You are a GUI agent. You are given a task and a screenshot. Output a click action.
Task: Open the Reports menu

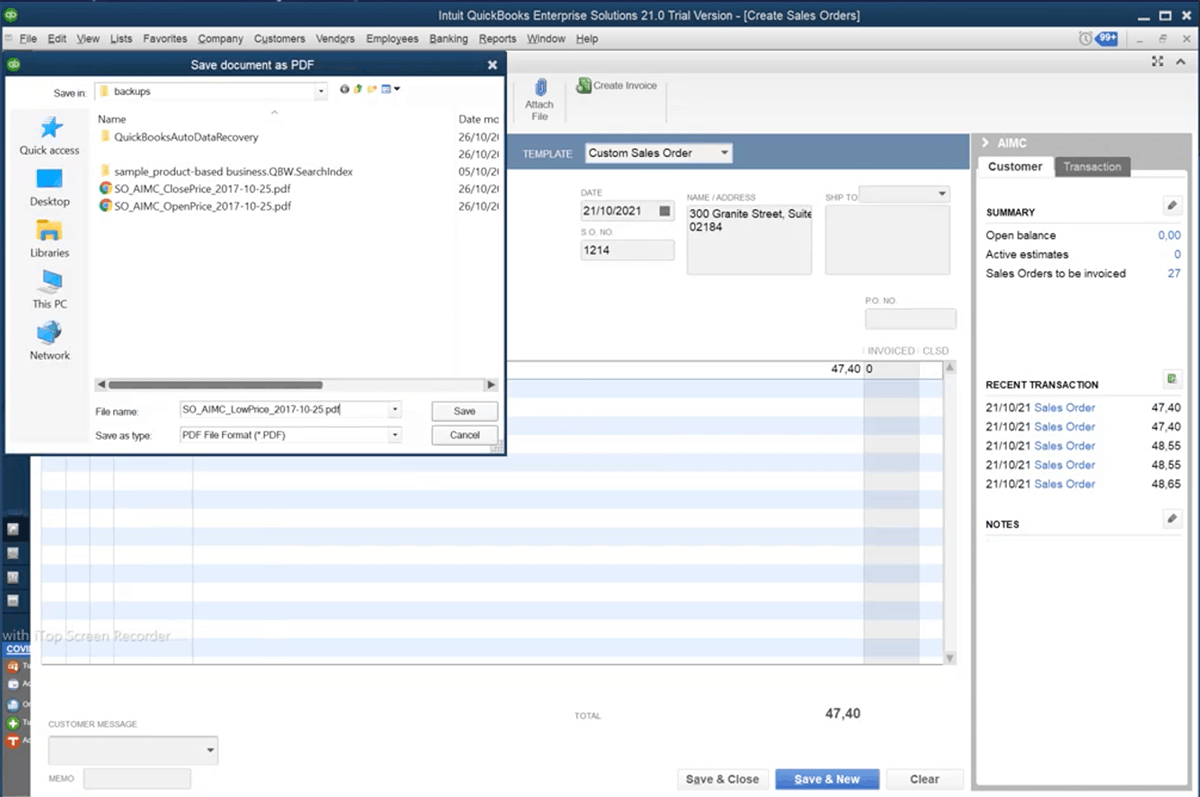(497, 39)
